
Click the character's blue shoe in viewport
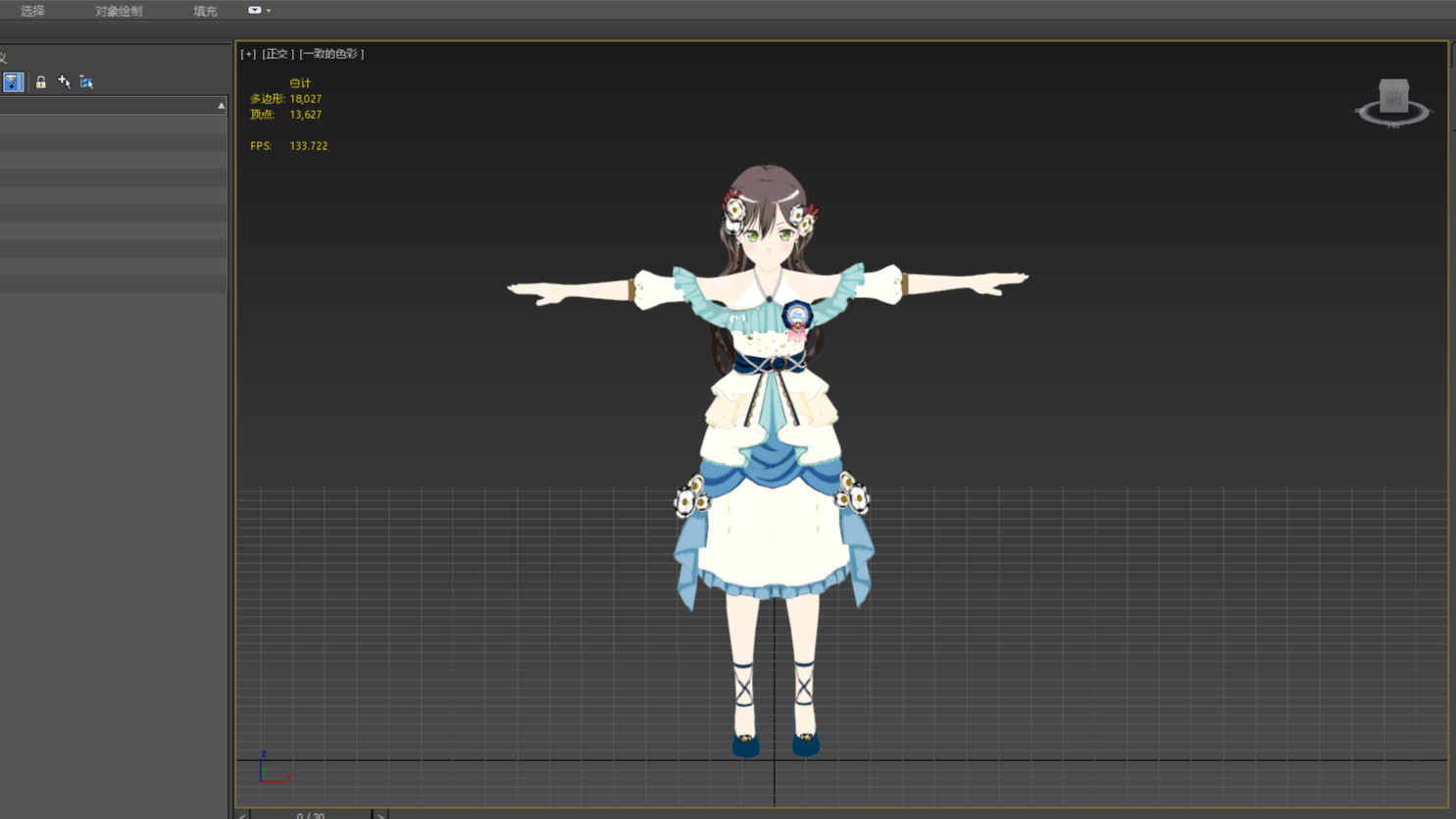[745, 746]
